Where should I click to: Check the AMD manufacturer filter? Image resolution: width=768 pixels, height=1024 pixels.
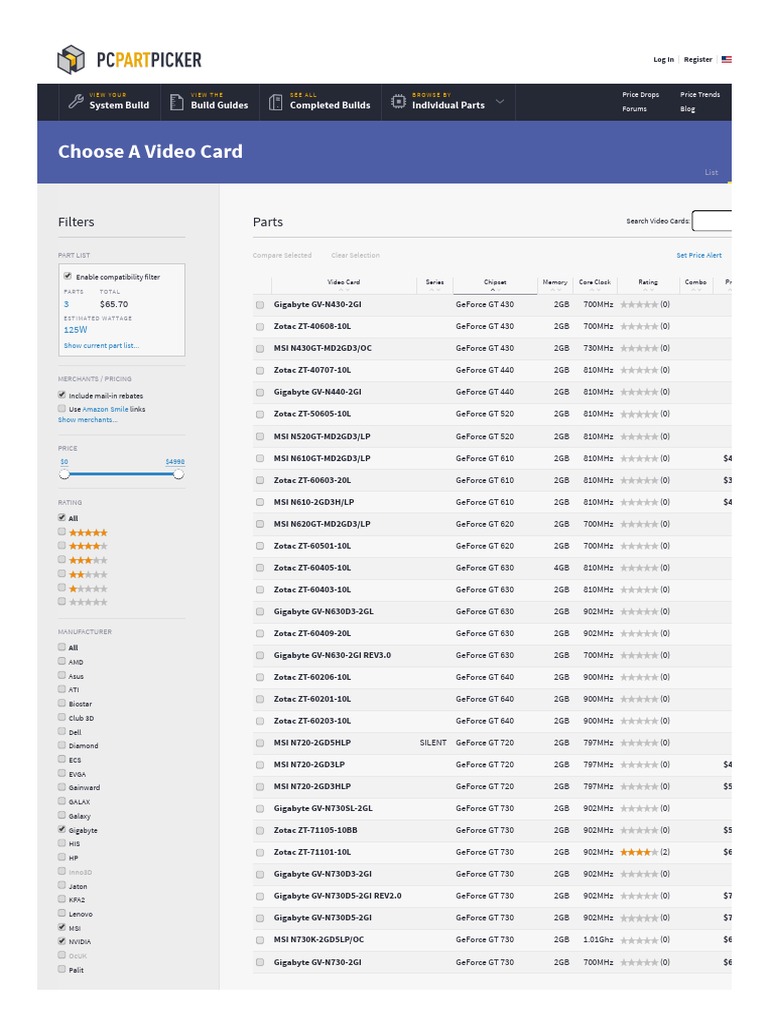click(x=61, y=661)
